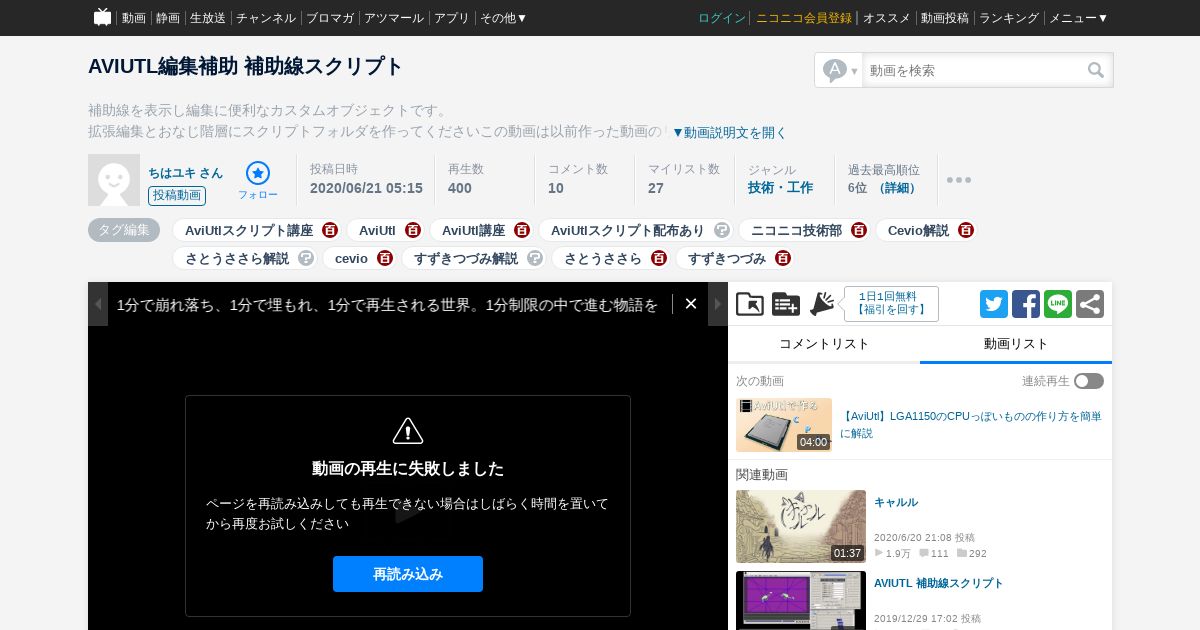Open the 動画投稿 link
The width and height of the screenshot is (1200, 630).
pyautogui.click(x=945, y=18)
